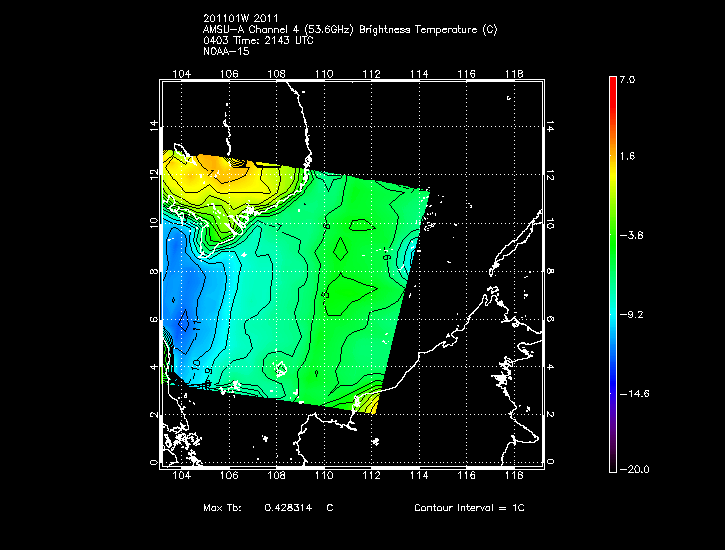The height and width of the screenshot is (550, 725).
Task: Click the "4" latitude label on left axis
Action: click(154, 367)
